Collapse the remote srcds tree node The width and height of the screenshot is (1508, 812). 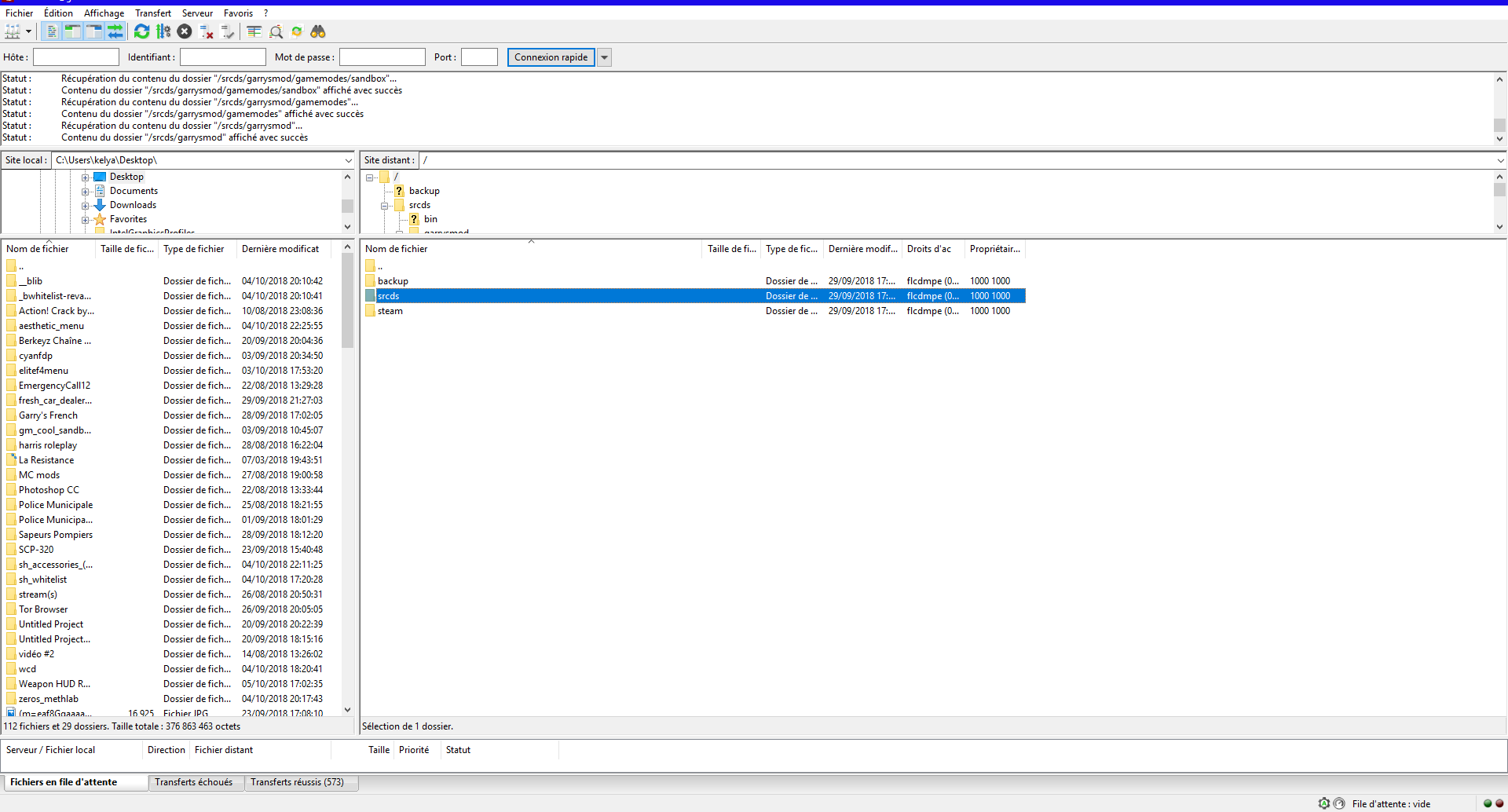(x=384, y=206)
